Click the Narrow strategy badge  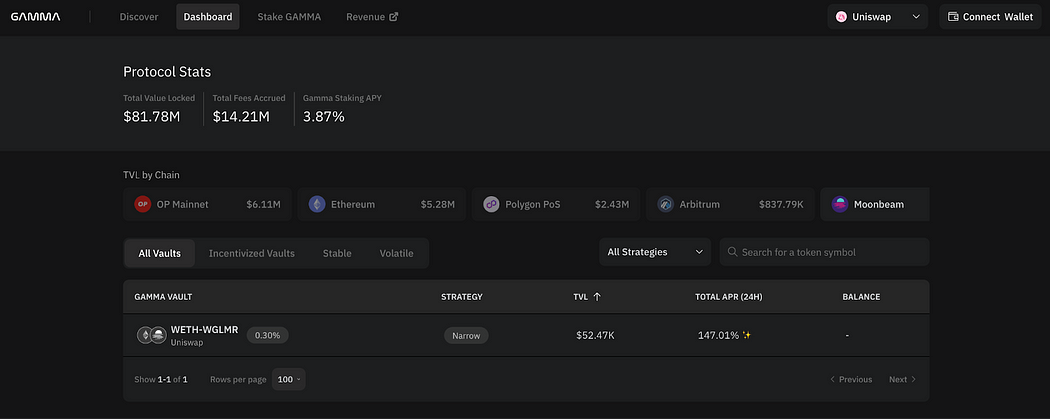click(x=466, y=335)
